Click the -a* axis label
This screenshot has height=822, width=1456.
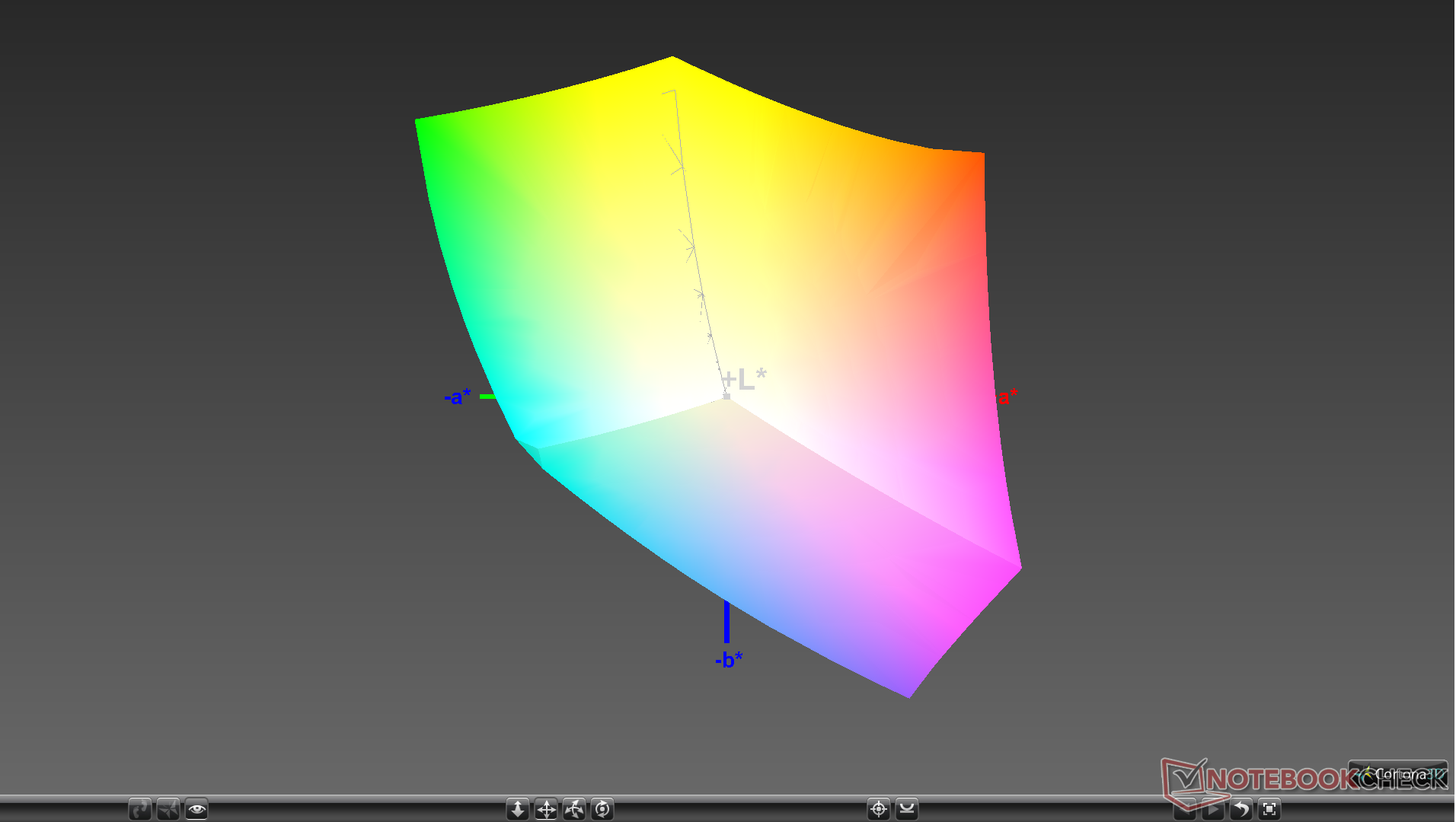click(458, 397)
